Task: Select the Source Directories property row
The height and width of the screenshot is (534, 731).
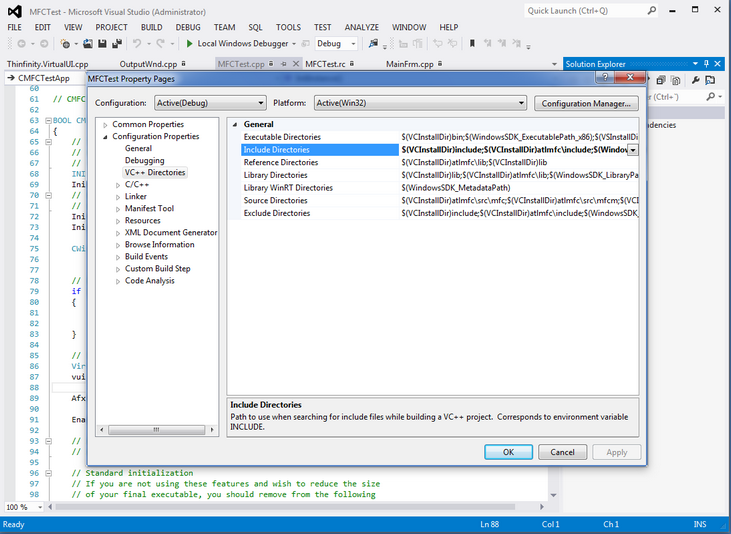Action: coord(440,201)
